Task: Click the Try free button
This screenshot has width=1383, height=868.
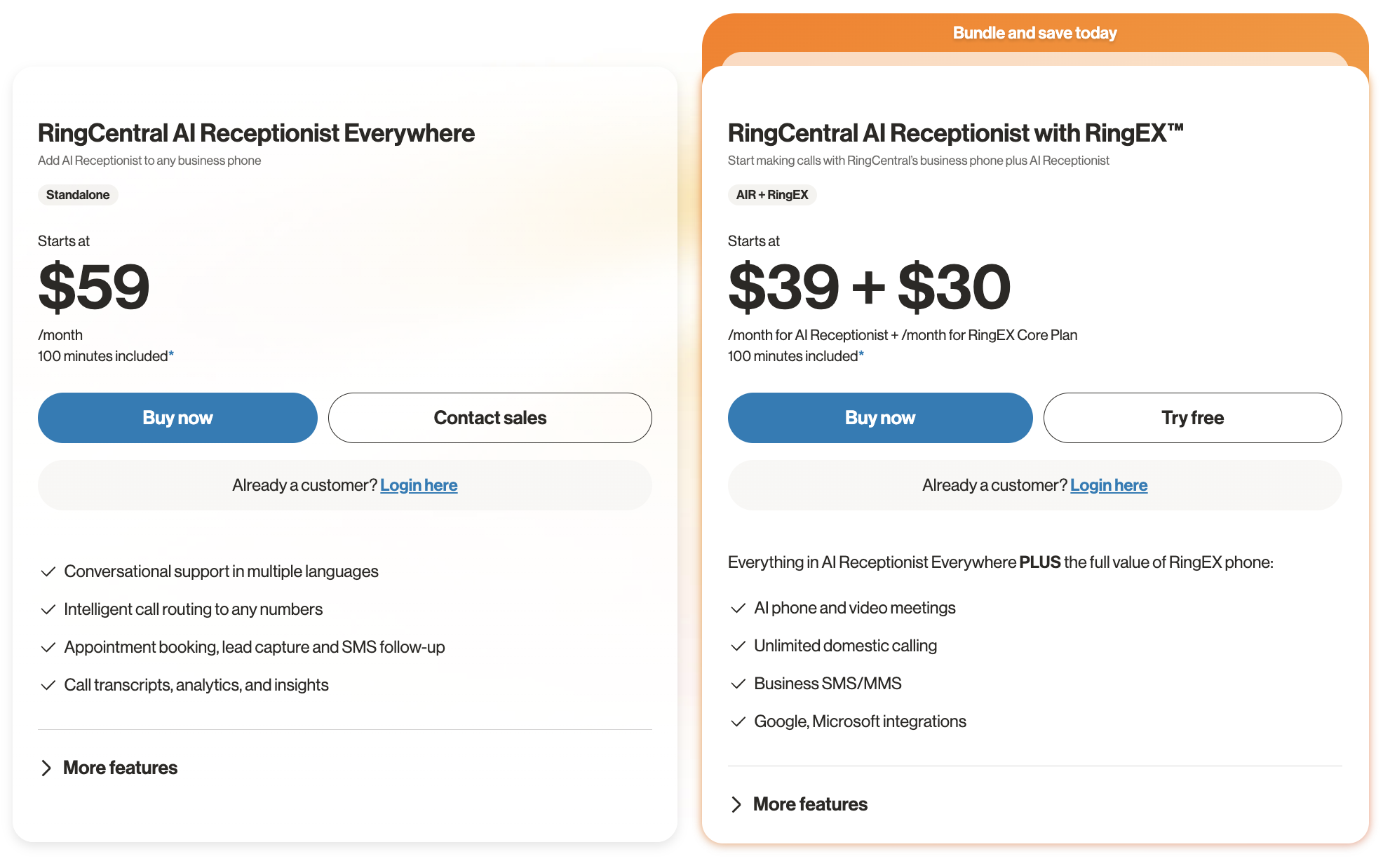Action: coord(1192,418)
